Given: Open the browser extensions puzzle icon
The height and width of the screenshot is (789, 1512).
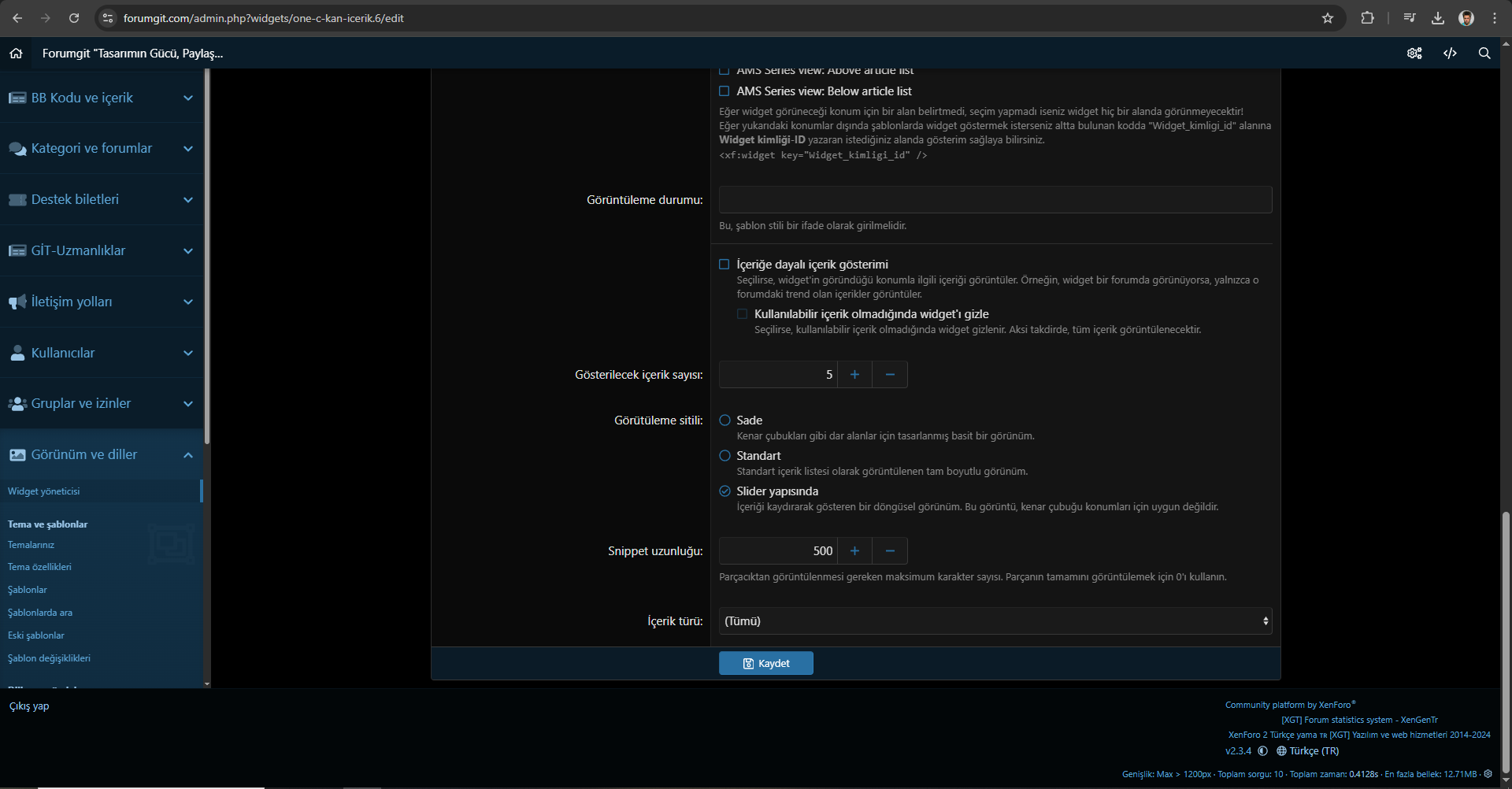Looking at the screenshot, I should [x=1367, y=18].
